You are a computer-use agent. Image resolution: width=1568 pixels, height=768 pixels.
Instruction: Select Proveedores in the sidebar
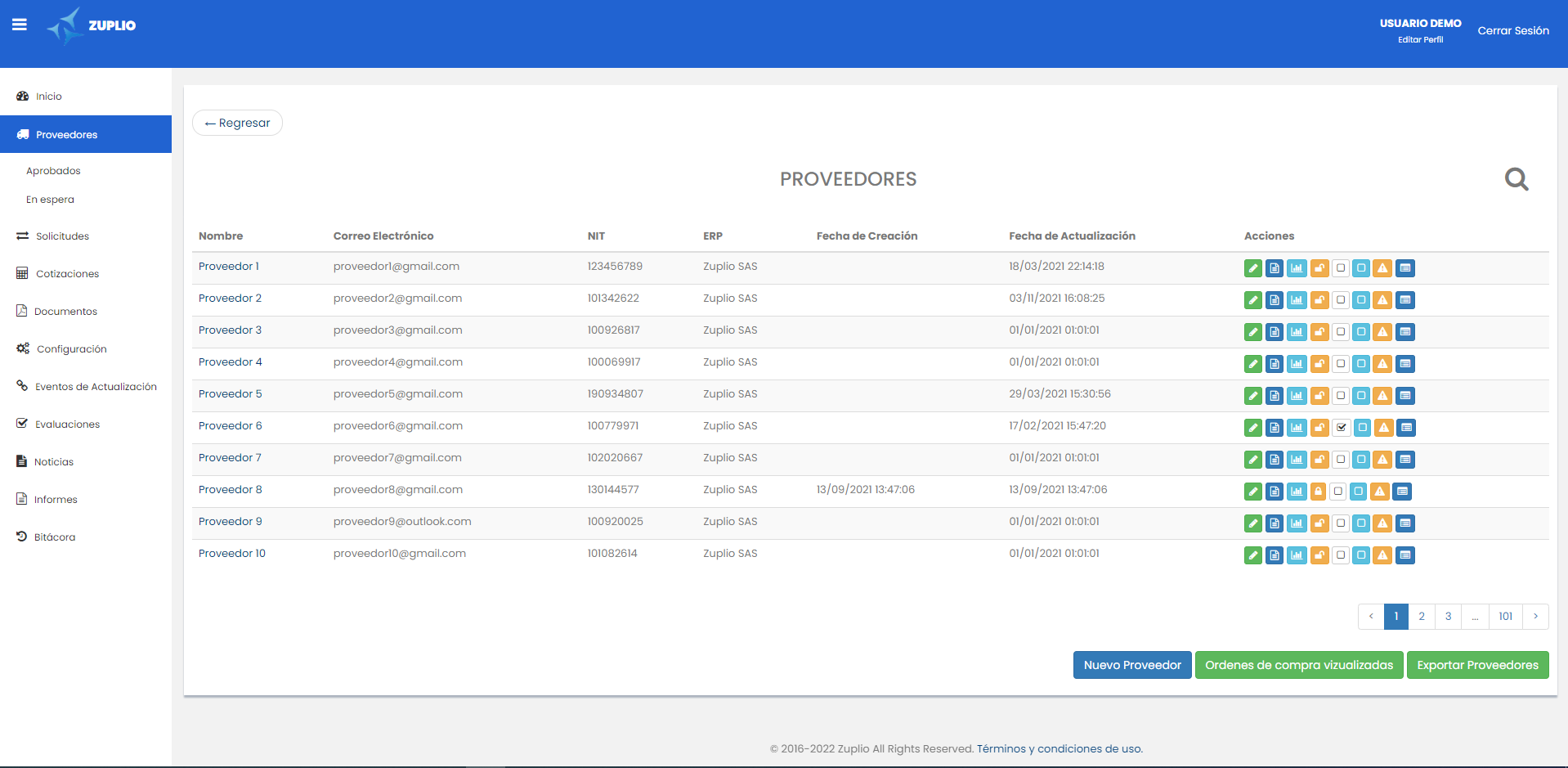(86, 134)
